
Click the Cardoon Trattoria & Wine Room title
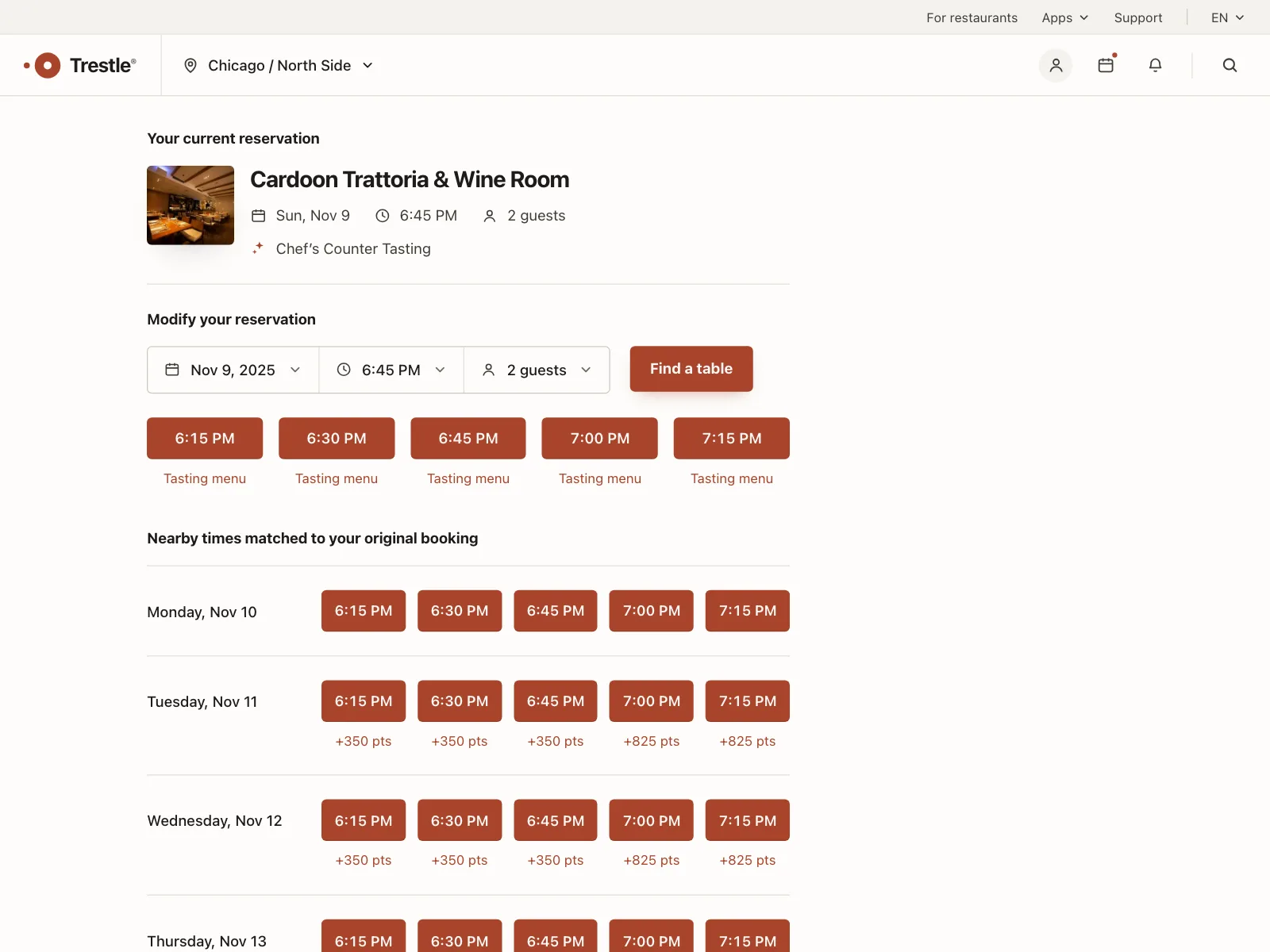(410, 179)
